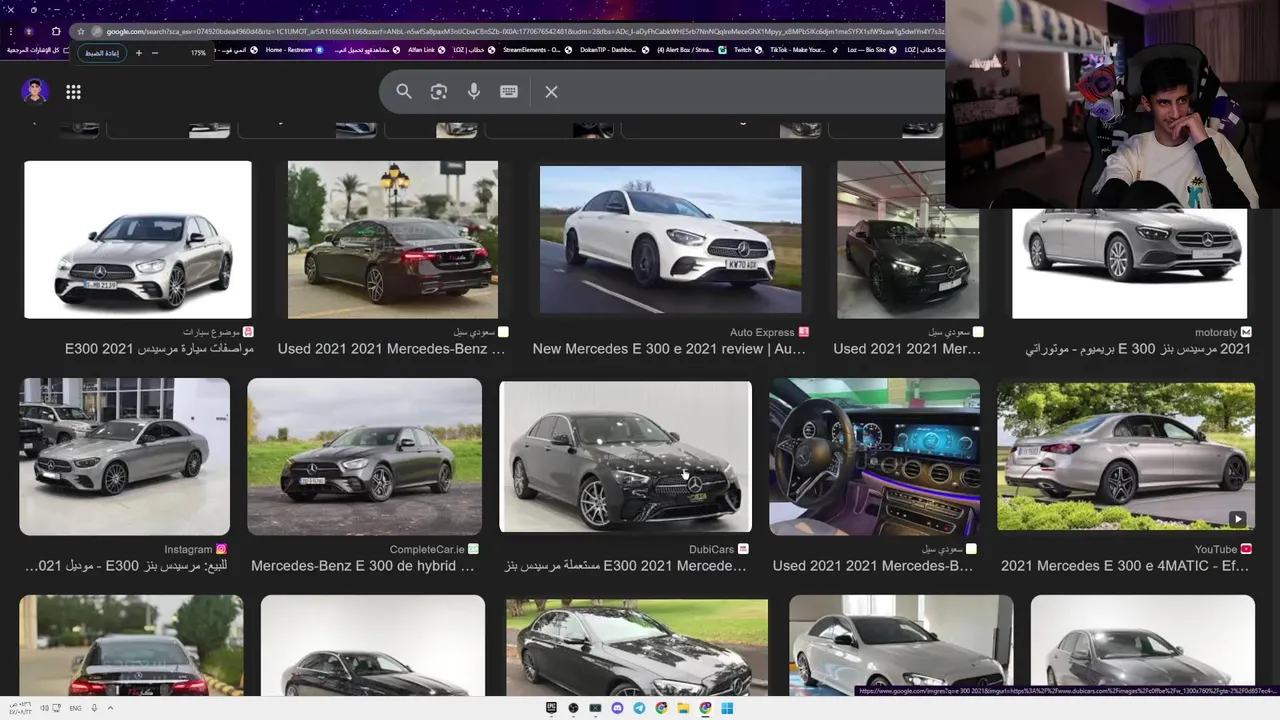Open File Explorer folder icon on the taskbar

click(683, 708)
